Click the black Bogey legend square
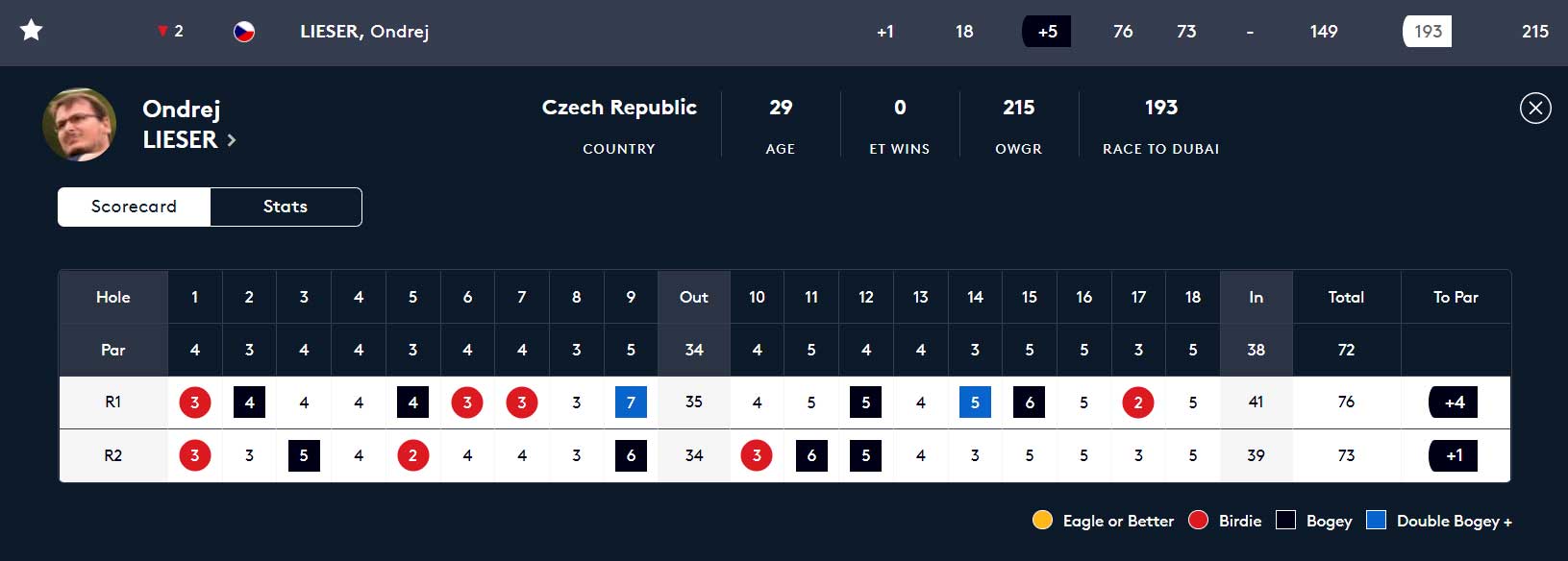 click(1285, 521)
